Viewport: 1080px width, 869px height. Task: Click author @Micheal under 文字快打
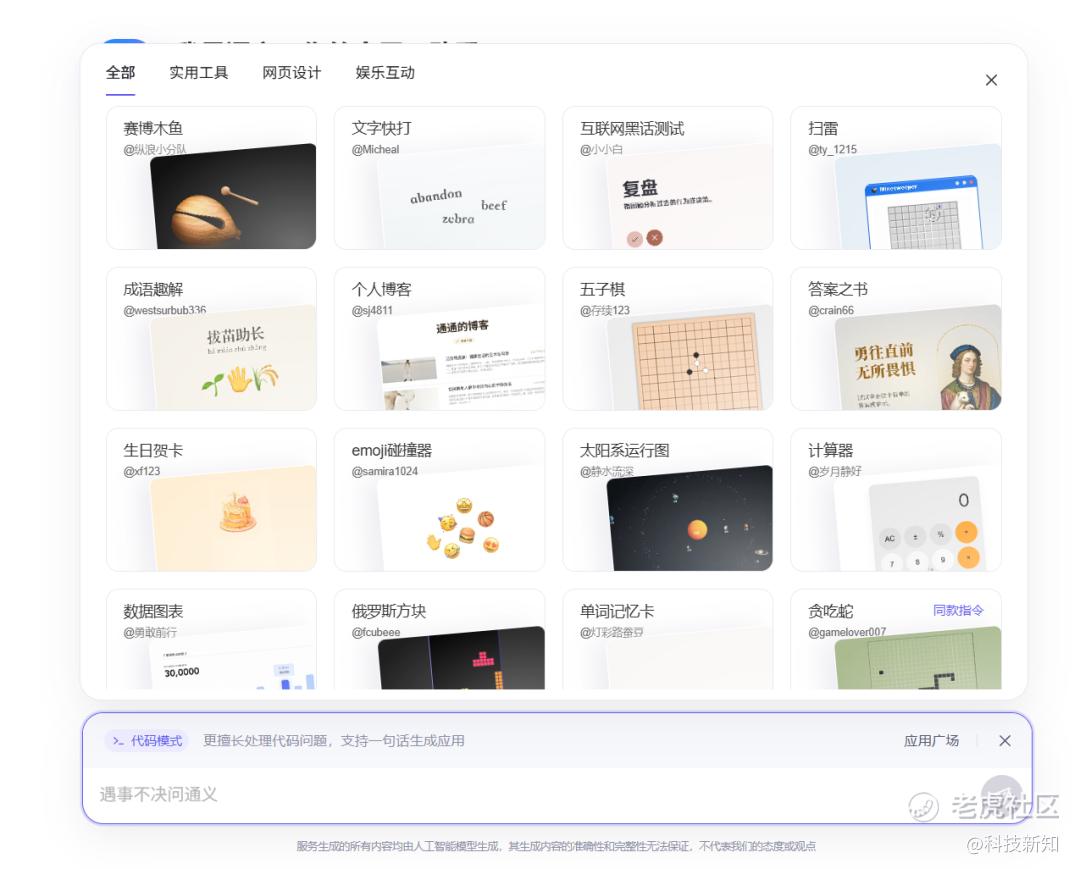(x=375, y=149)
